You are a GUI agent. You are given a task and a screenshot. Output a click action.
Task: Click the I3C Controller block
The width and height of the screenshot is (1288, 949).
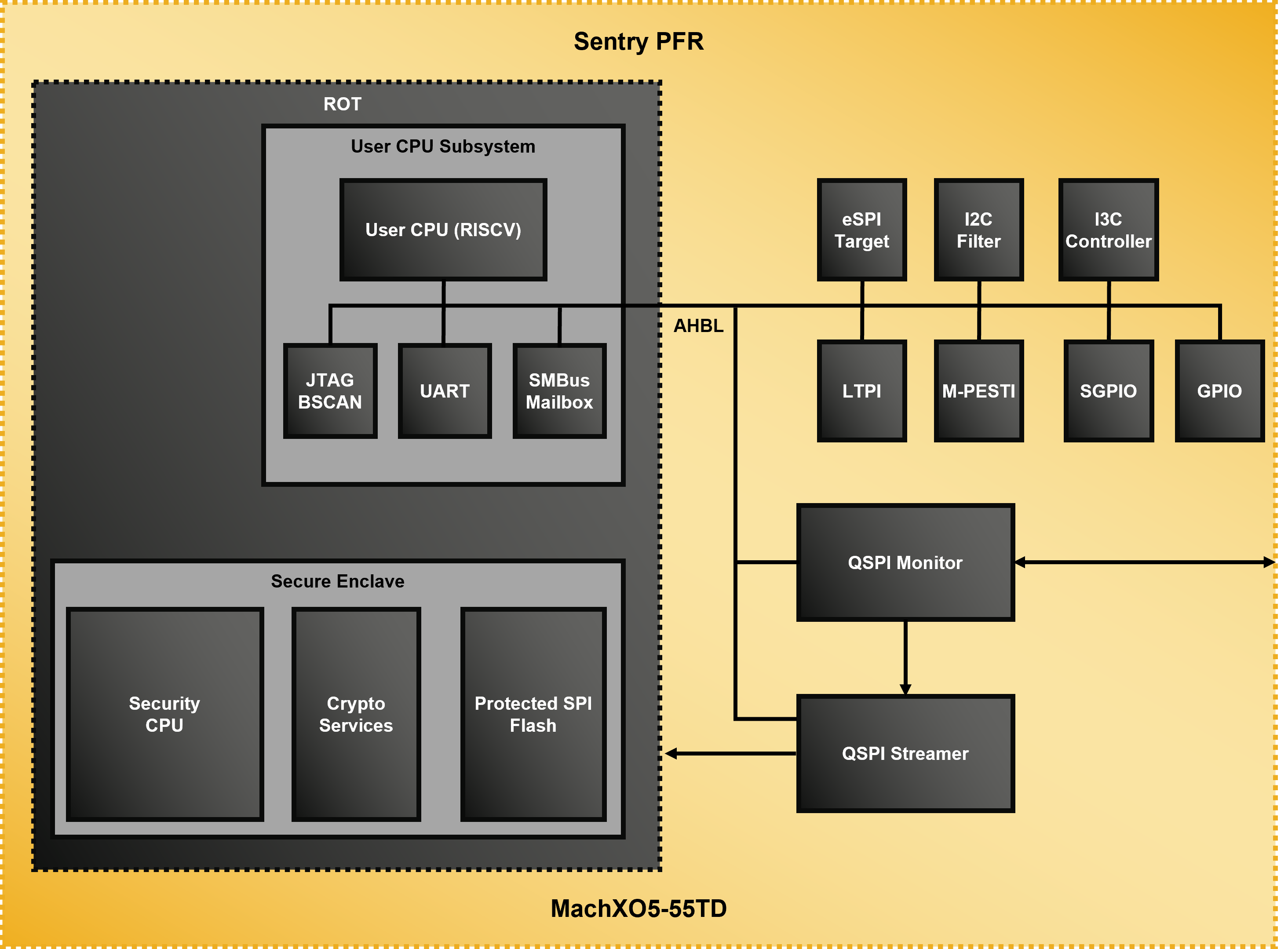(x=1108, y=230)
